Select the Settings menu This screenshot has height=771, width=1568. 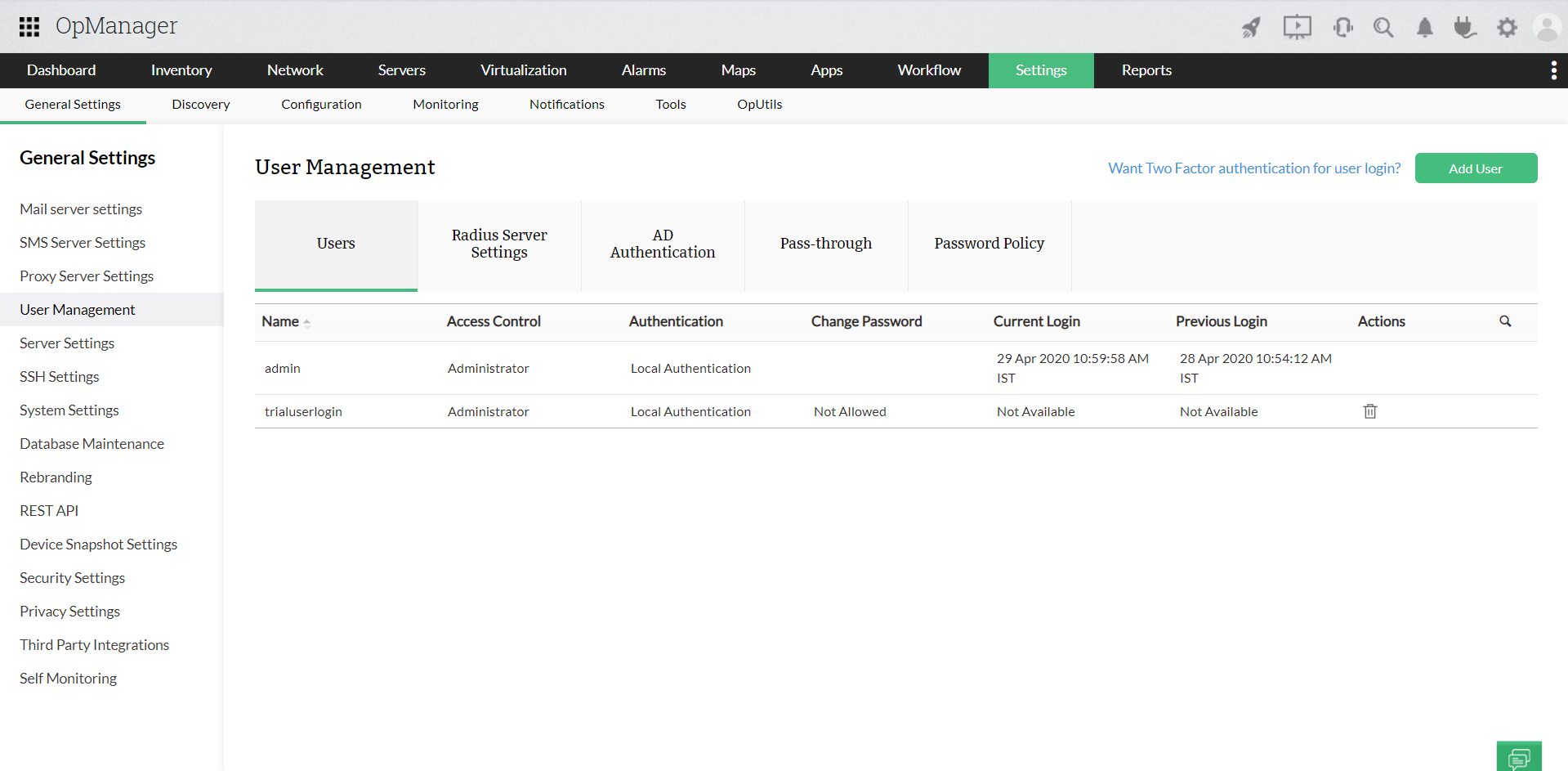click(1041, 70)
